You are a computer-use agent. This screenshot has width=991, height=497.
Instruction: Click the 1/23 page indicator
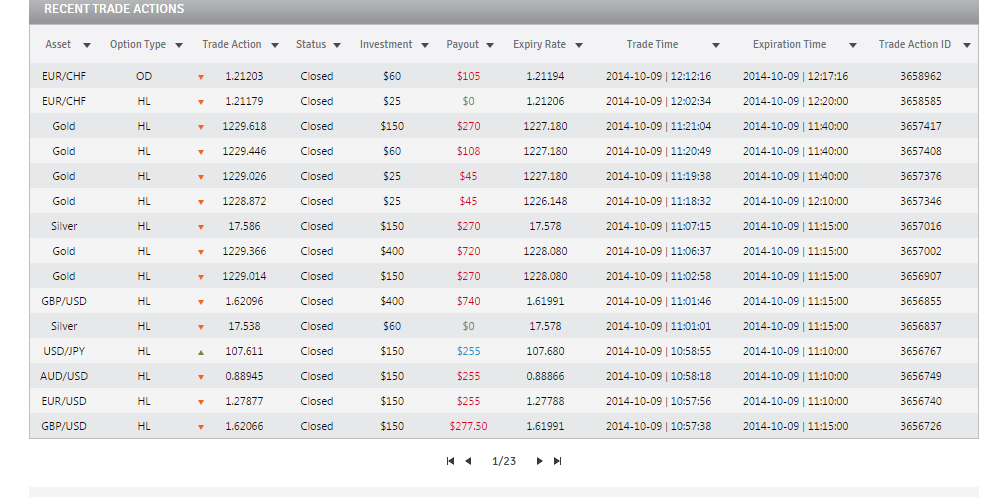point(504,461)
